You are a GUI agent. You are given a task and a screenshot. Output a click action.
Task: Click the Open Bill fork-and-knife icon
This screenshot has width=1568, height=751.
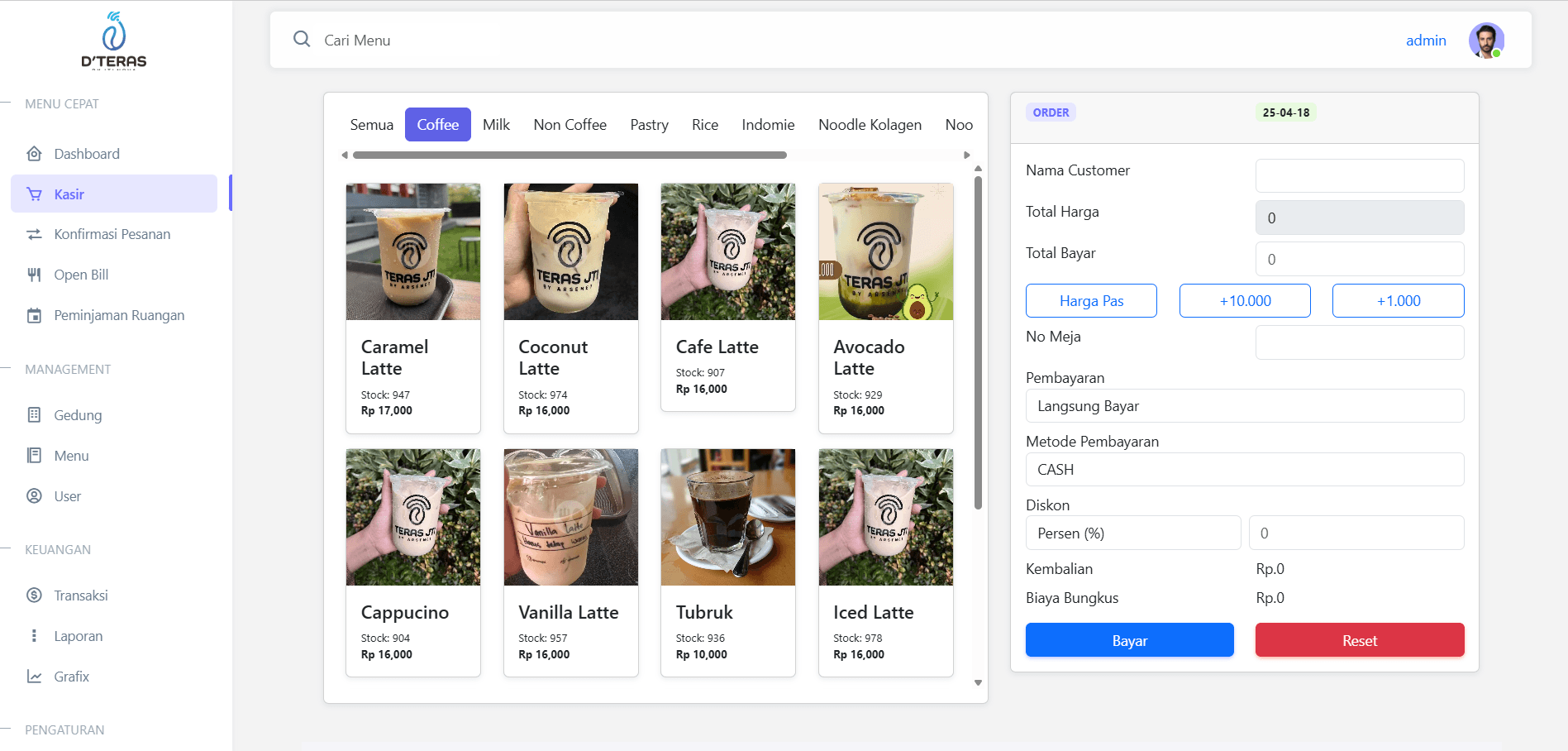pyautogui.click(x=34, y=275)
